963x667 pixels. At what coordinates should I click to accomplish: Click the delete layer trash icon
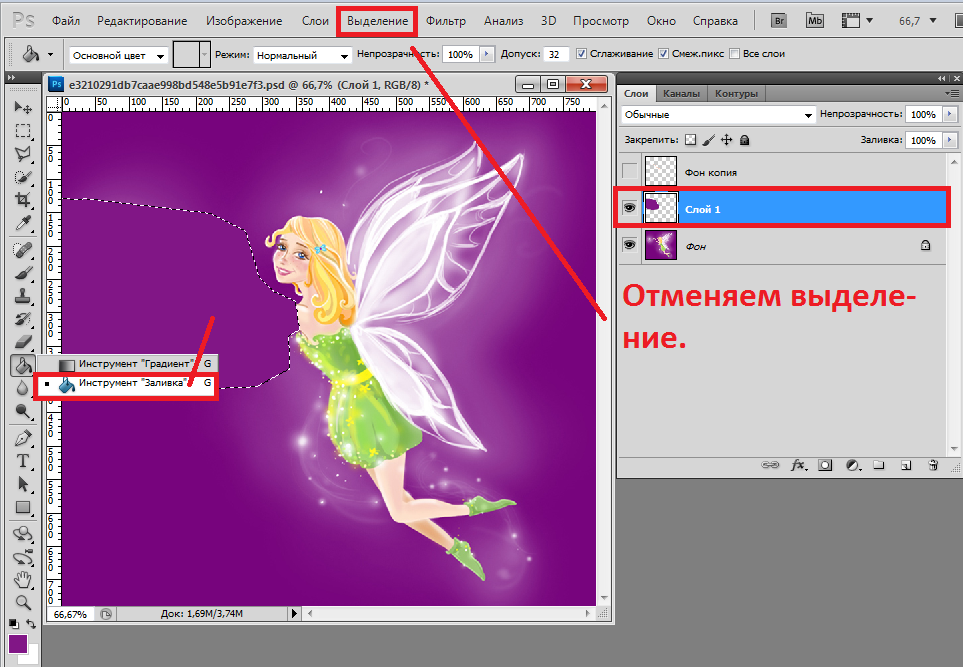(x=932, y=465)
